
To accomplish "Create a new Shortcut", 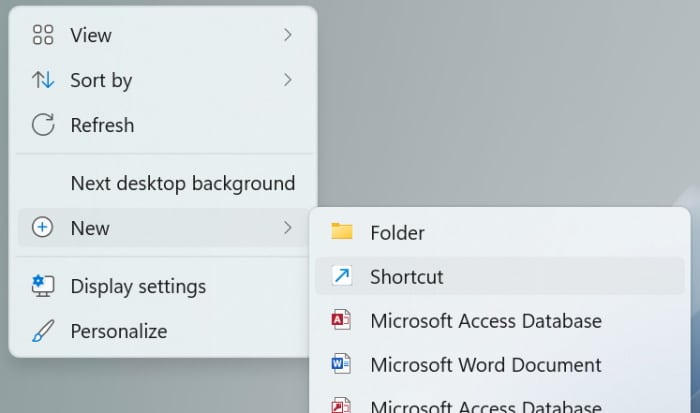I will 500,276.
